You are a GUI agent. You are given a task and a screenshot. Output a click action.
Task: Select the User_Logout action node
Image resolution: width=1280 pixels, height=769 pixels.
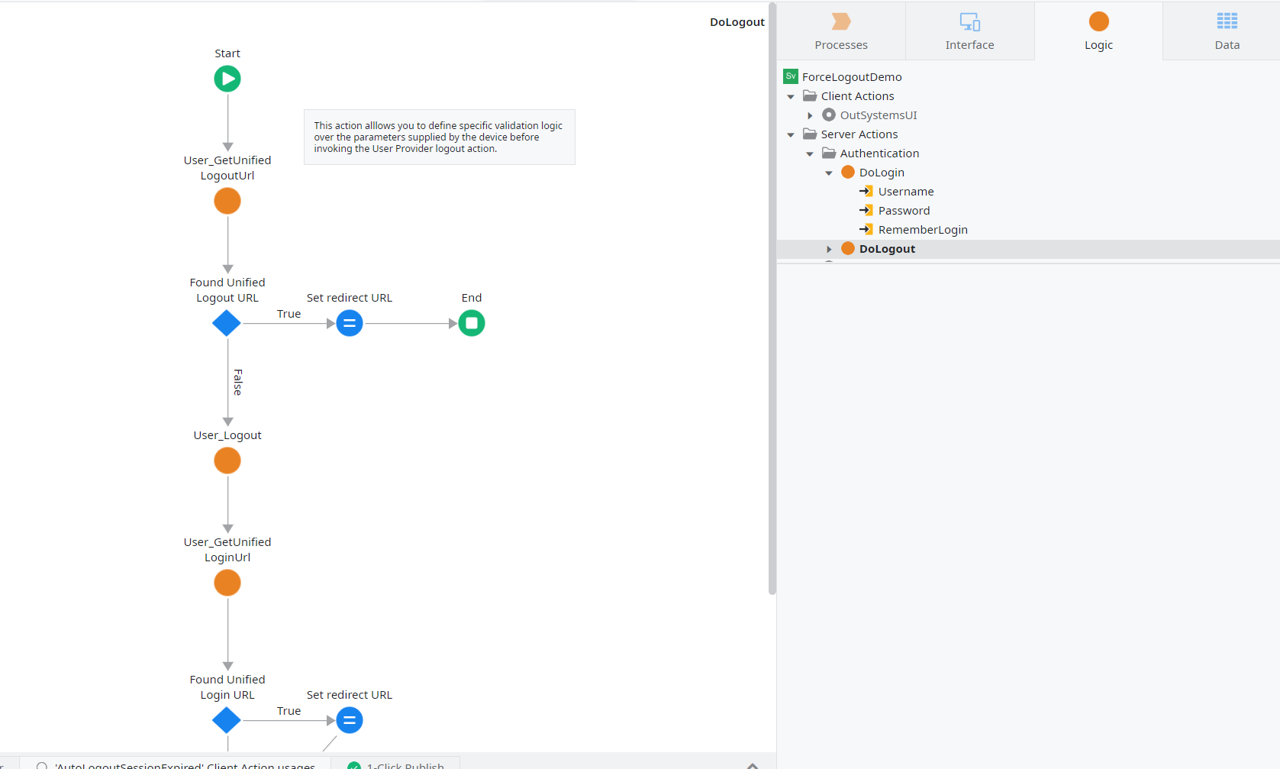pyautogui.click(x=227, y=461)
